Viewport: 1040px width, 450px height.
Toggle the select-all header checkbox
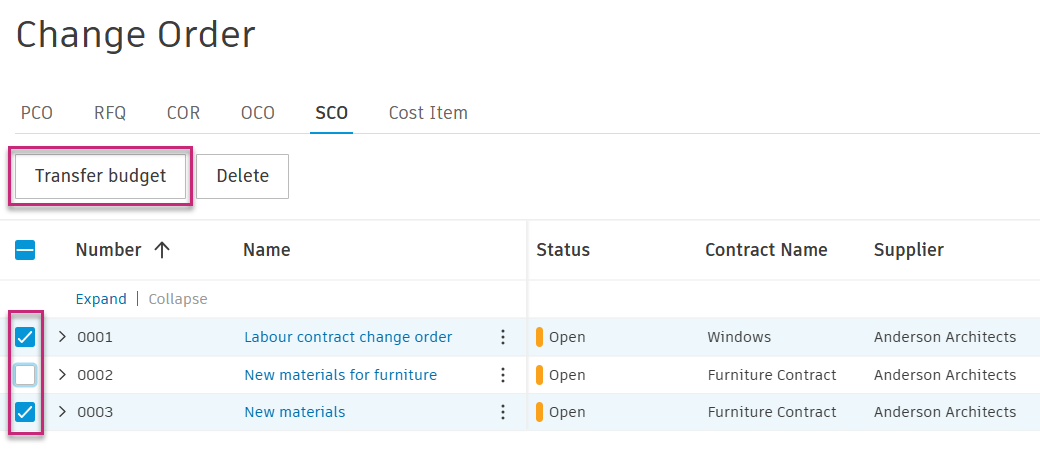(25, 250)
